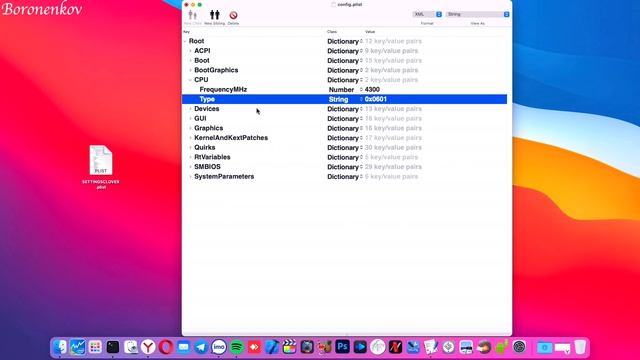Click the New Child toolbar icon
Viewport: 640px width, 360px height.
pyautogui.click(x=193, y=16)
